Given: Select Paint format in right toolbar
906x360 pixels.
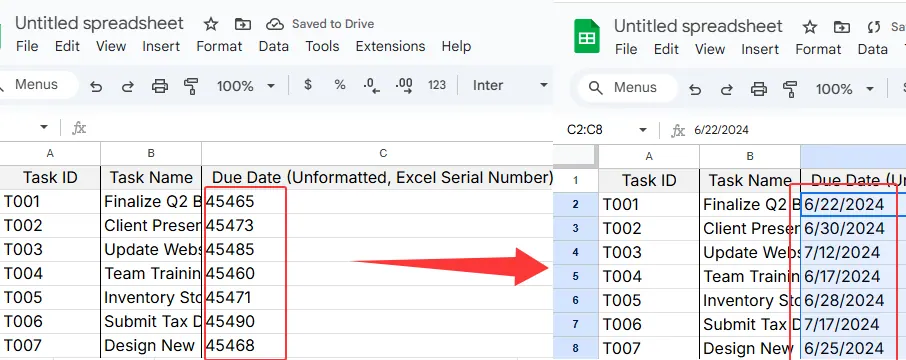Looking at the screenshot, I should (x=790, y=89).
